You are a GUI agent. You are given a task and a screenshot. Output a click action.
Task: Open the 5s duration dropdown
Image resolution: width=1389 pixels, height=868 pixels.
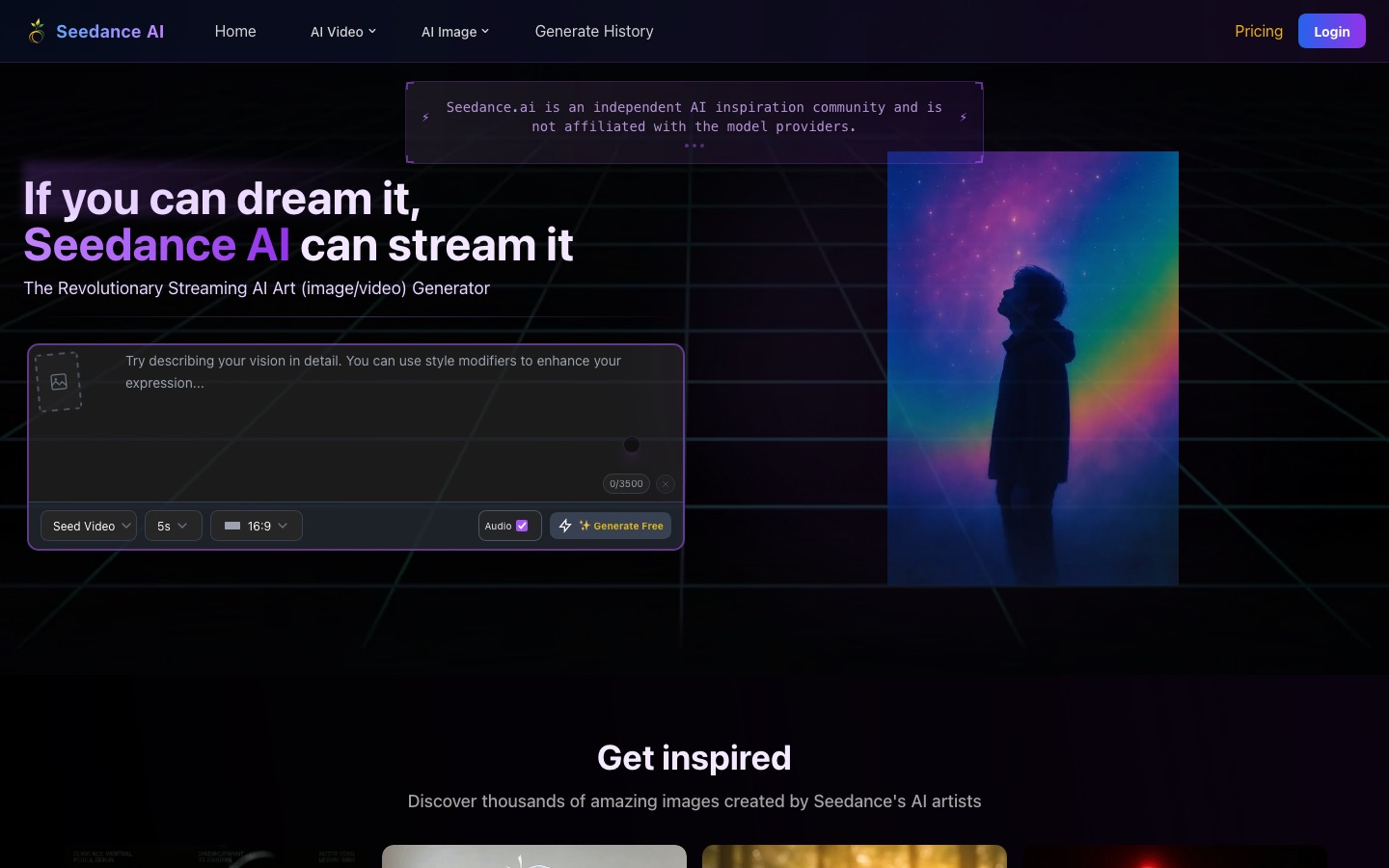click(x=174, y=526)
